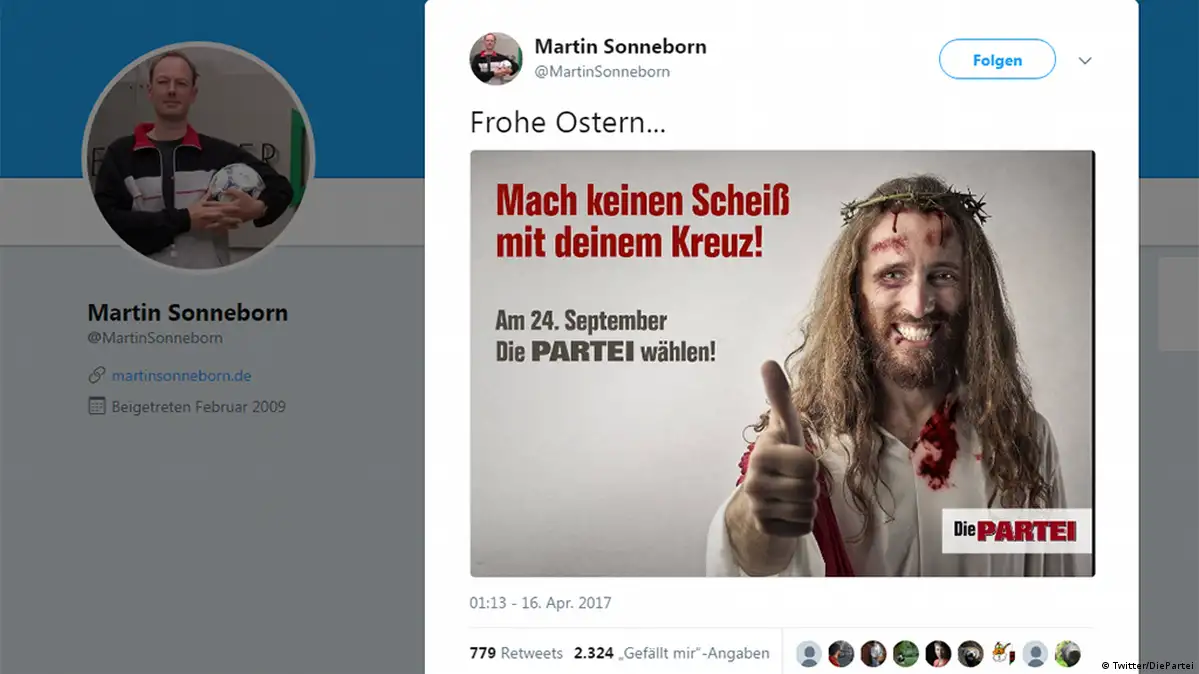Open the large profile picture
The width and height of the screenshot is (1199, 674).
coord(198,157)
